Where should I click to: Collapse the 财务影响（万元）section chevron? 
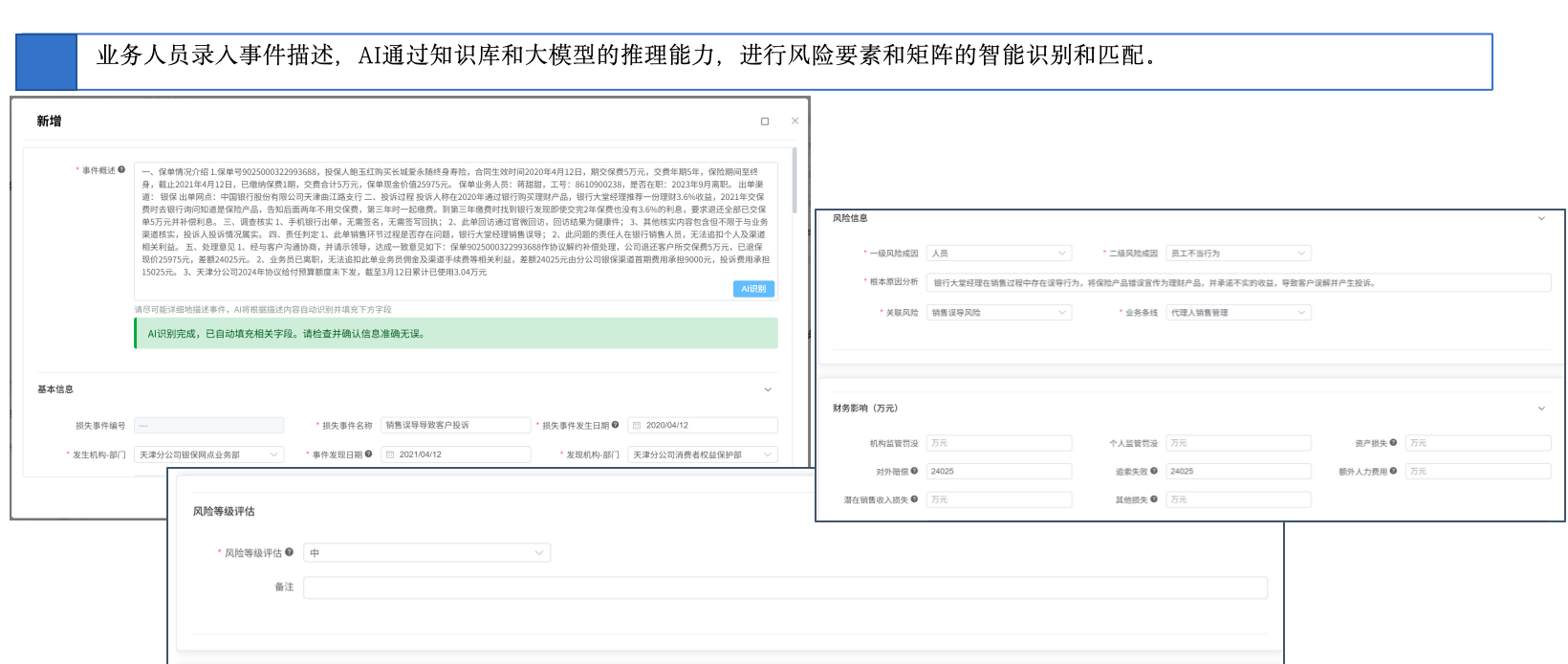[1541, 409]
